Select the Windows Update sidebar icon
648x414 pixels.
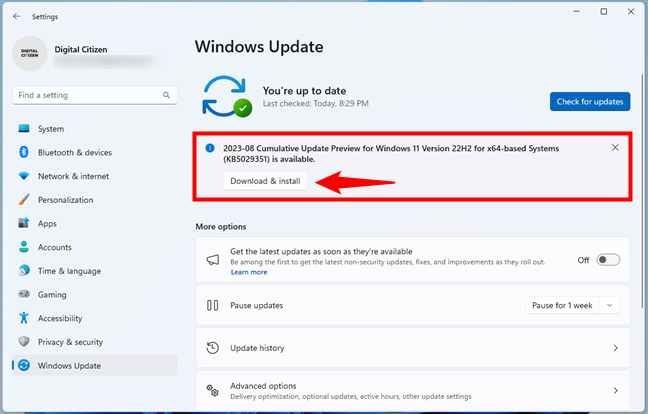24,365
